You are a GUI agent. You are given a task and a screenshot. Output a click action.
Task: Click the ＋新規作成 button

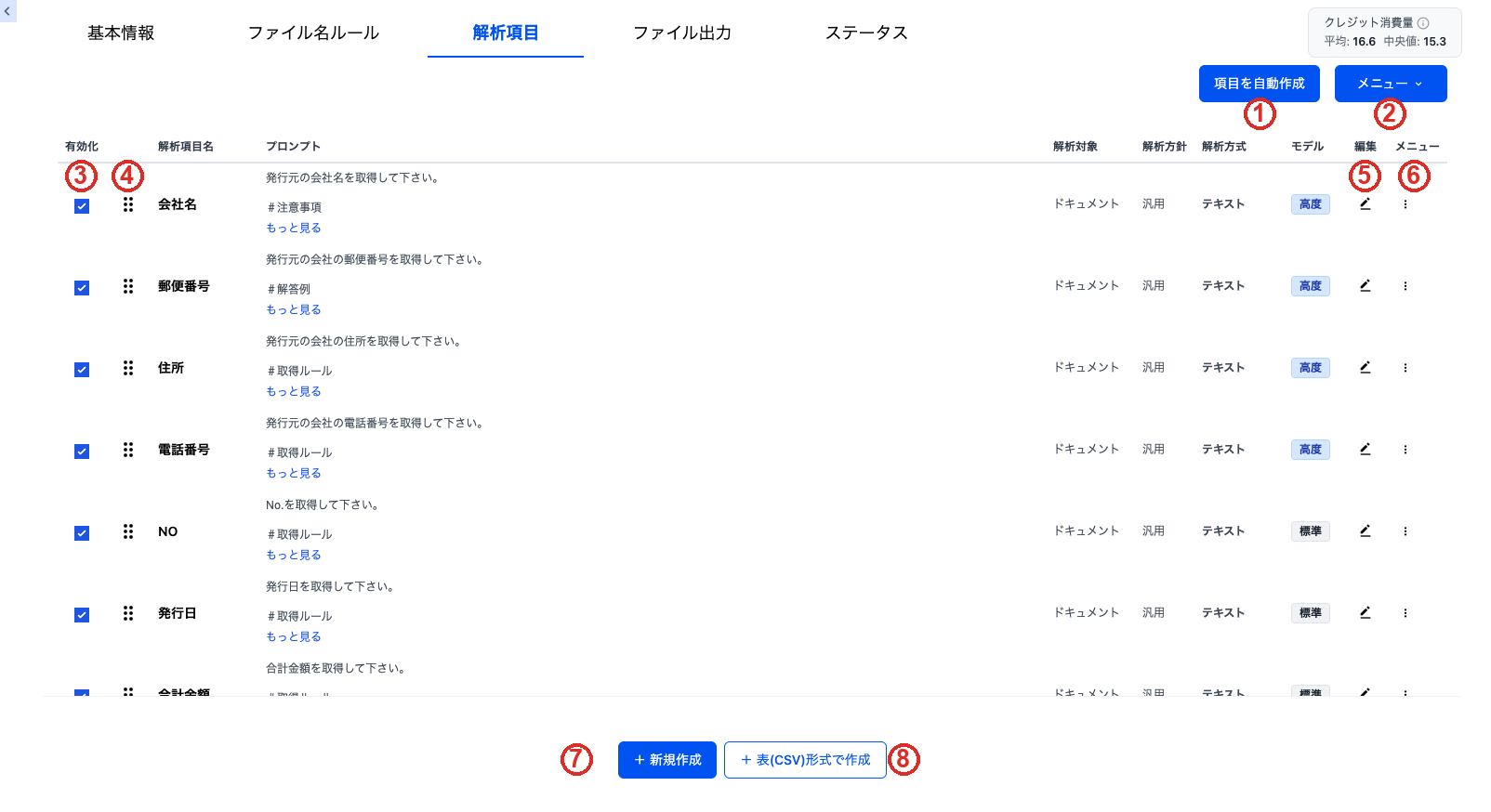coord(667,760)
